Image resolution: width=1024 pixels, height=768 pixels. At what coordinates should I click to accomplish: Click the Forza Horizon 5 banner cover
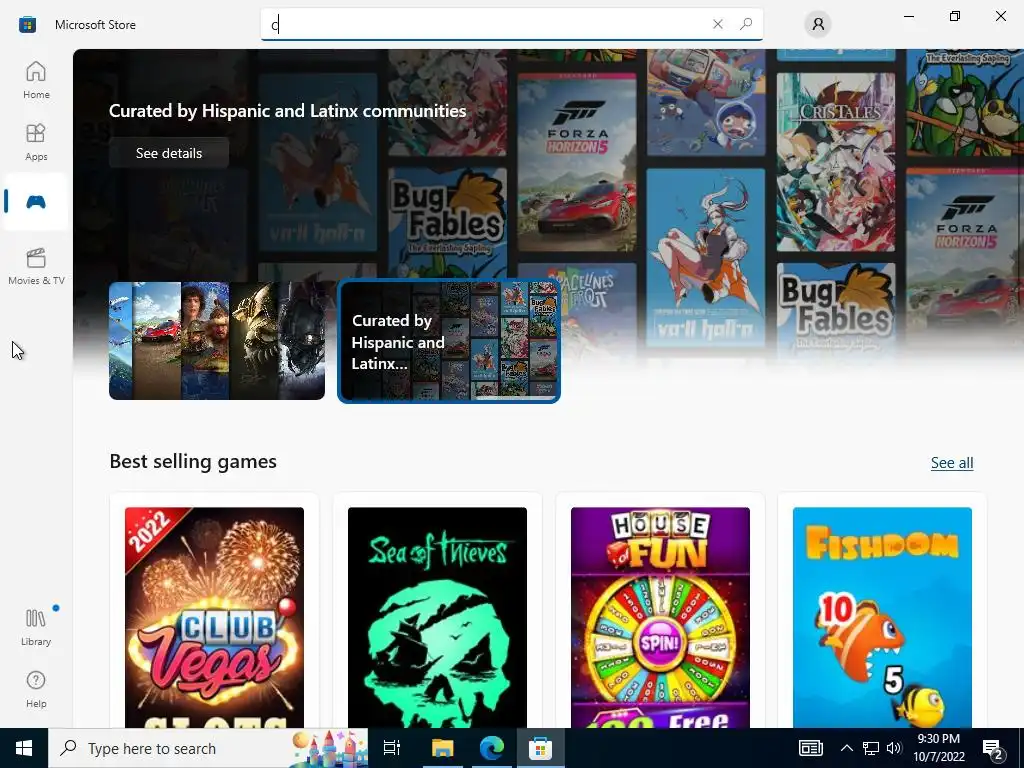pyautogui.click(x=577, y=163)
